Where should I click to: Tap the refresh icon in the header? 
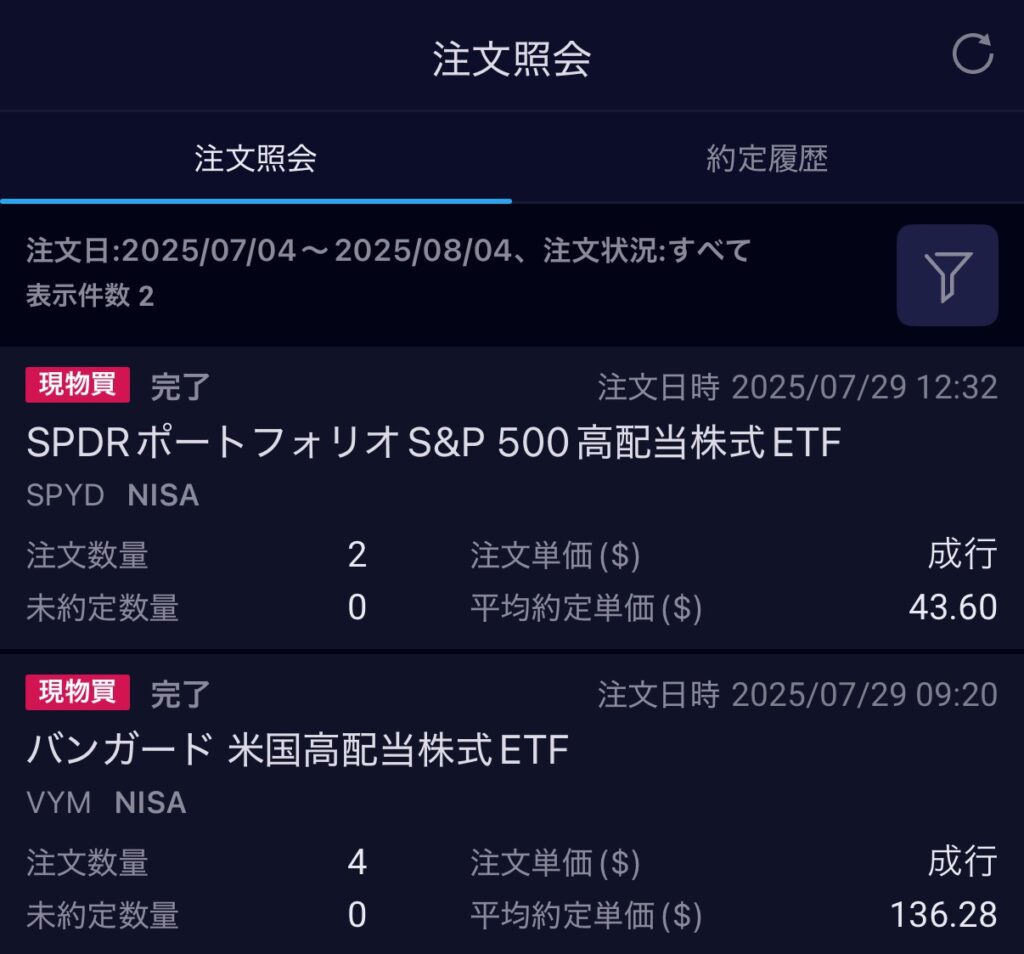(x=972, y=54)
